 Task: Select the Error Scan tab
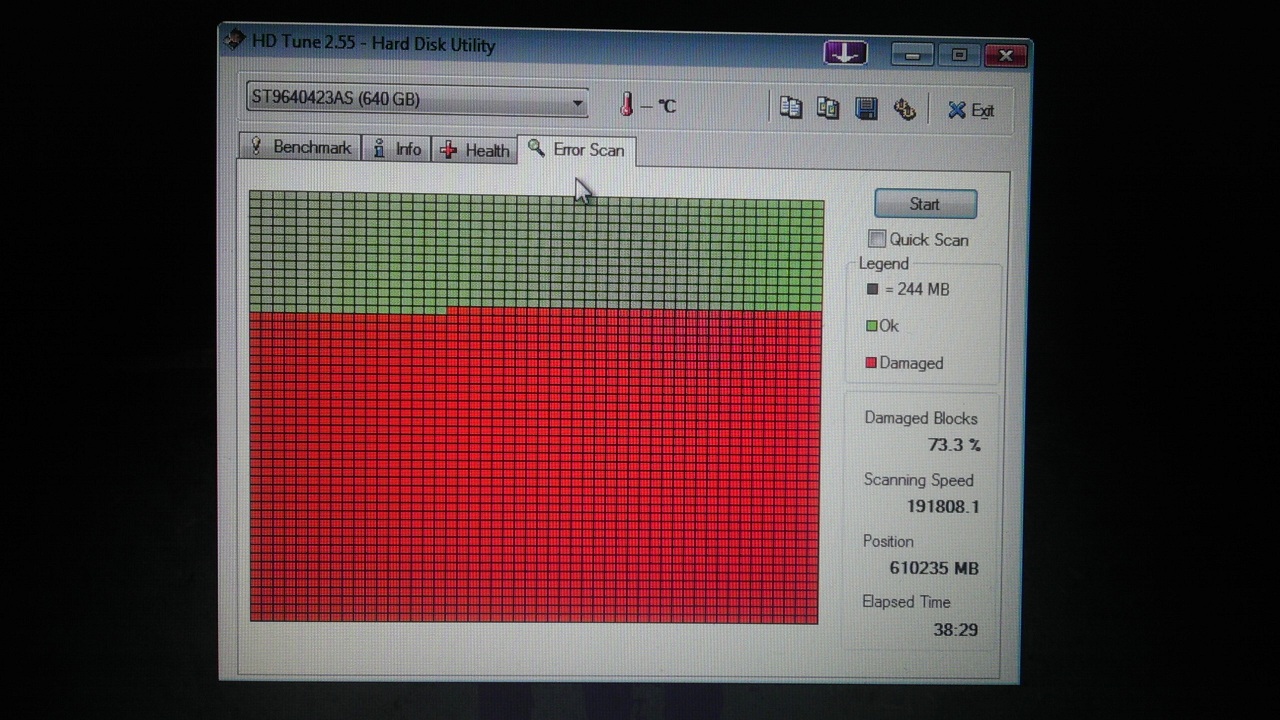(576, 150)
